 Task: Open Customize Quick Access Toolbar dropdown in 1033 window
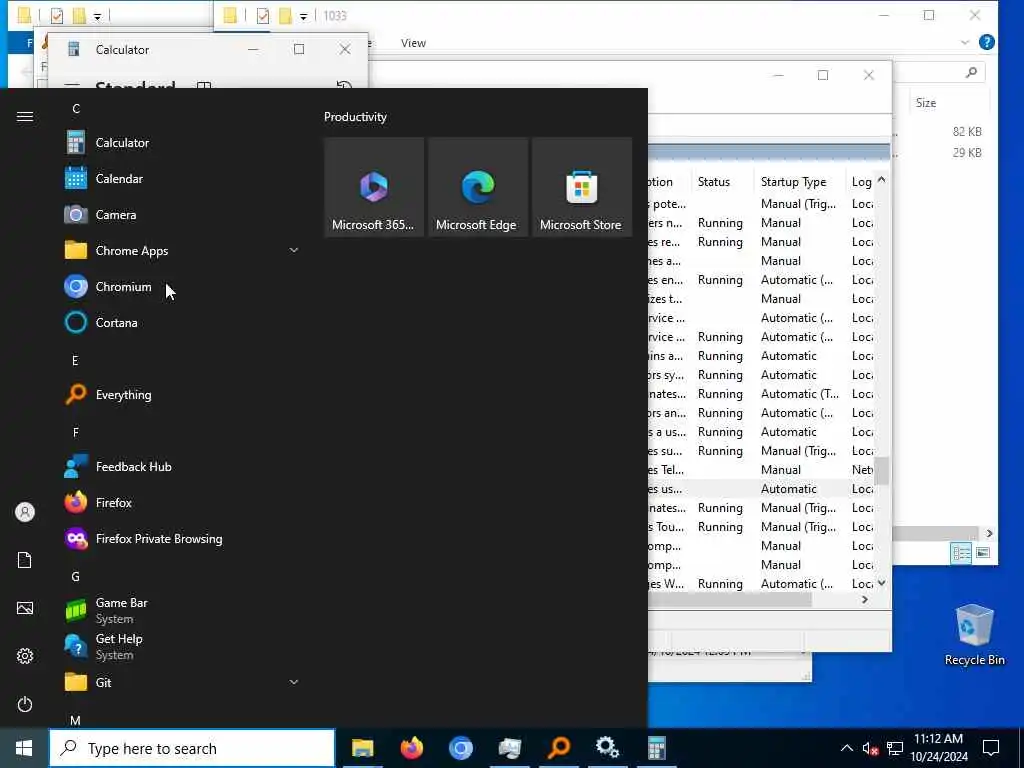click(x=303, y=16)
